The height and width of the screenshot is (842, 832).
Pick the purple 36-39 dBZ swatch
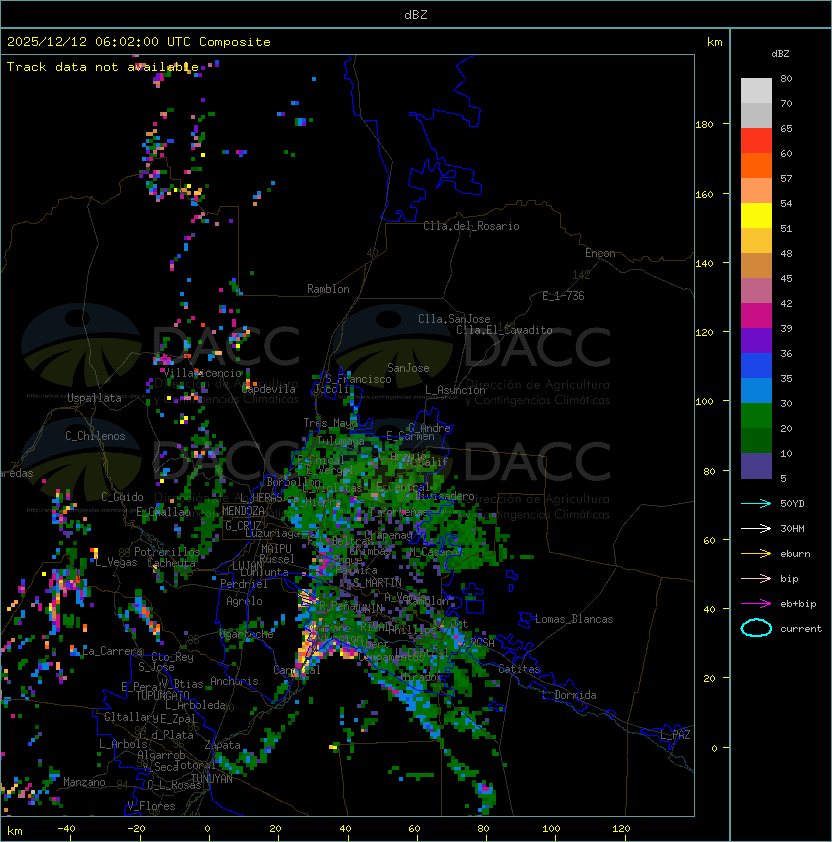pos(756,340)
